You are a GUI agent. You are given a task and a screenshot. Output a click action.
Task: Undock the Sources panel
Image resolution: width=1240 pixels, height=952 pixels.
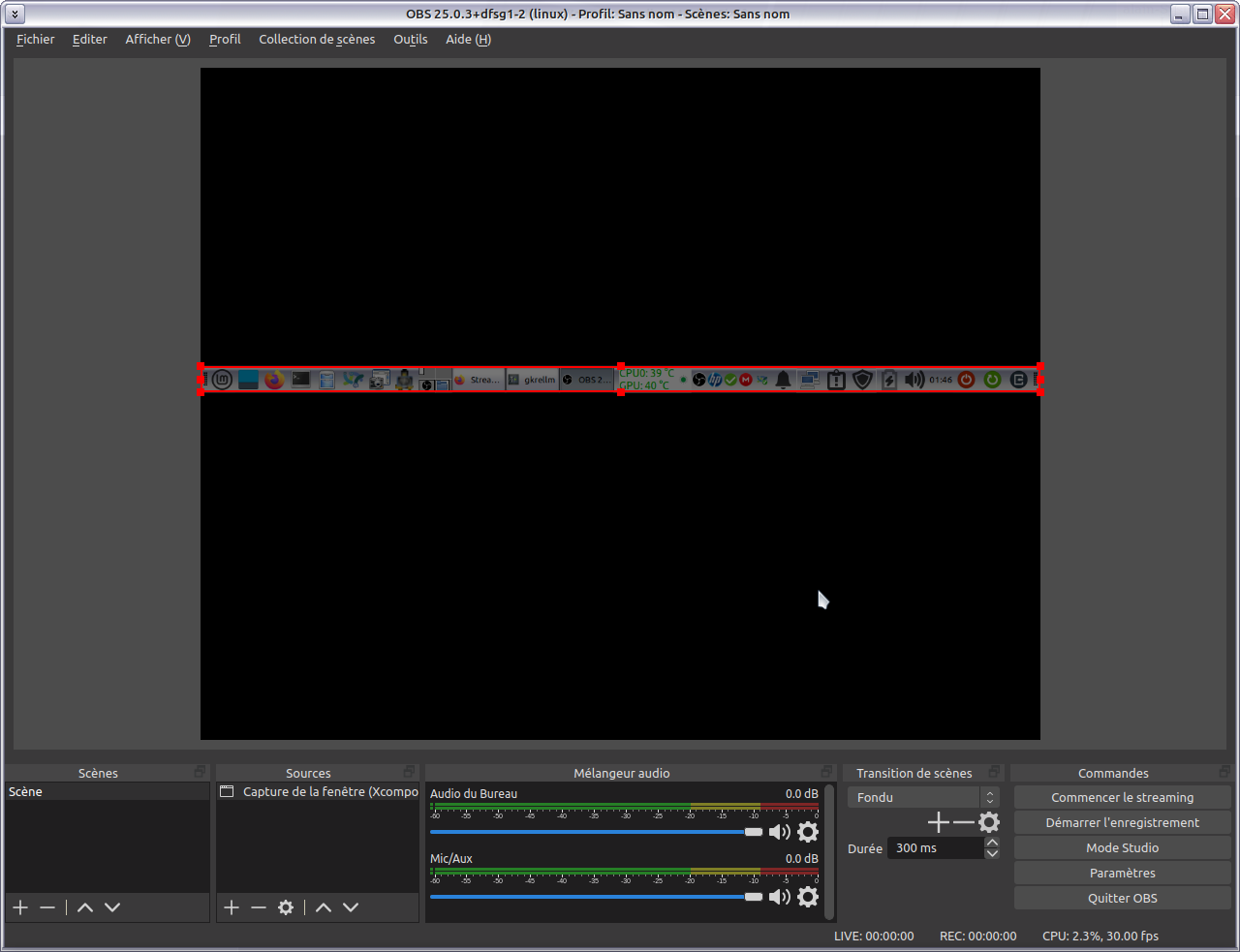[x=409, y=772]
